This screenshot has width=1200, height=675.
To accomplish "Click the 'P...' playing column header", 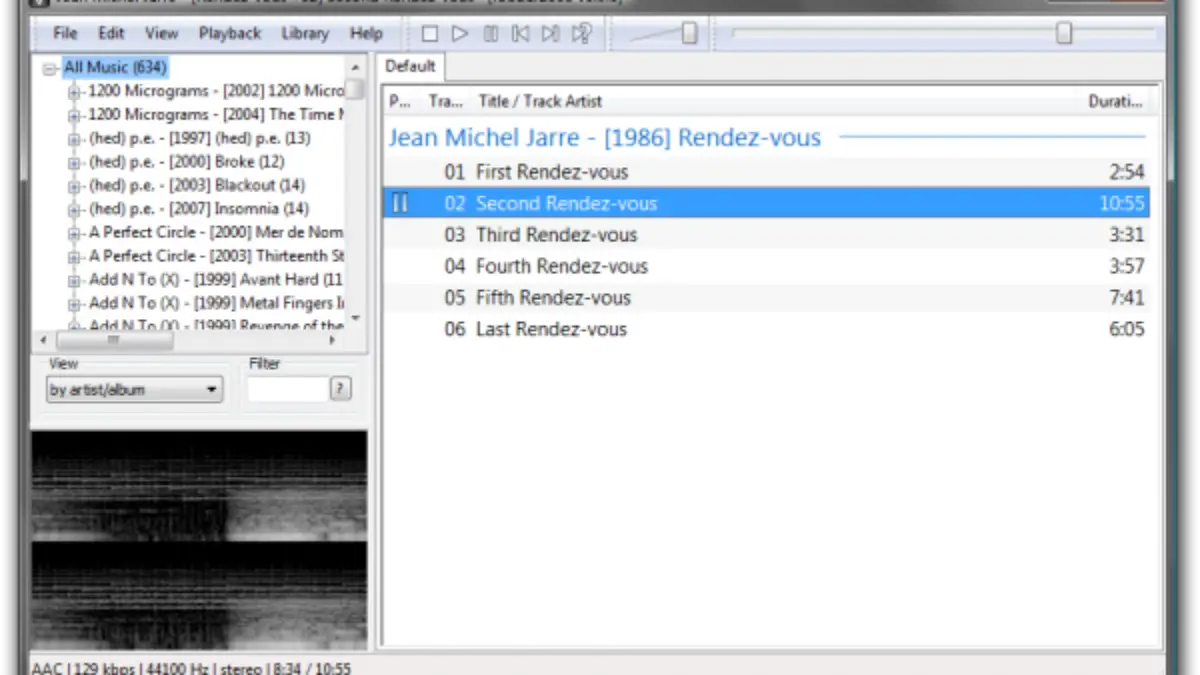I will point(401,101).
